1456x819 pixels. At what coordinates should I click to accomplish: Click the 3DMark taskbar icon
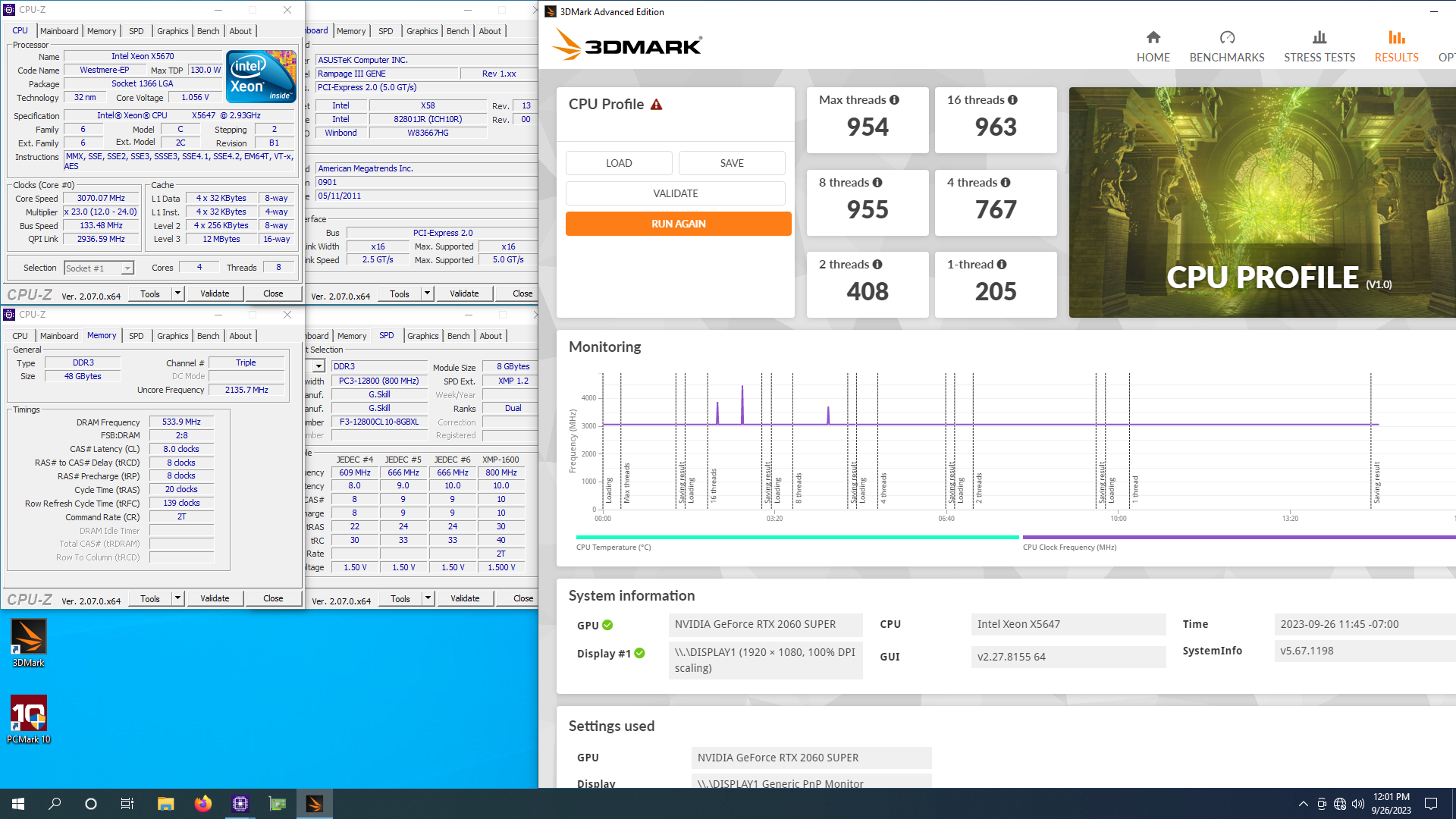click(x=314, y=804)
